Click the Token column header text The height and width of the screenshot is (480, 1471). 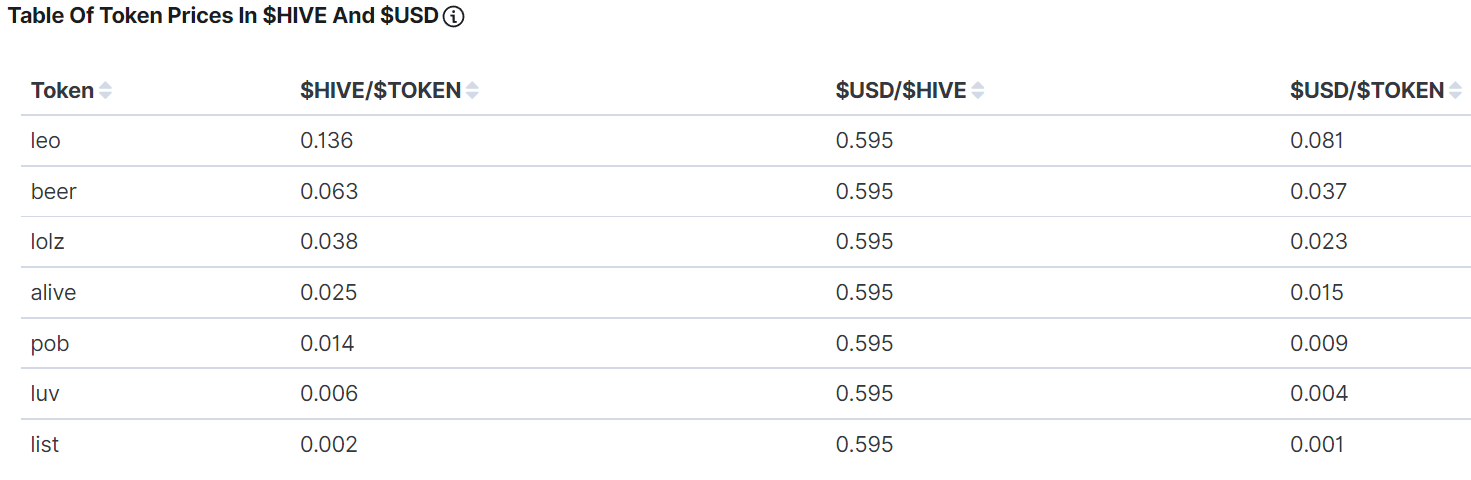pyautogui.click(x=62, y=91)
